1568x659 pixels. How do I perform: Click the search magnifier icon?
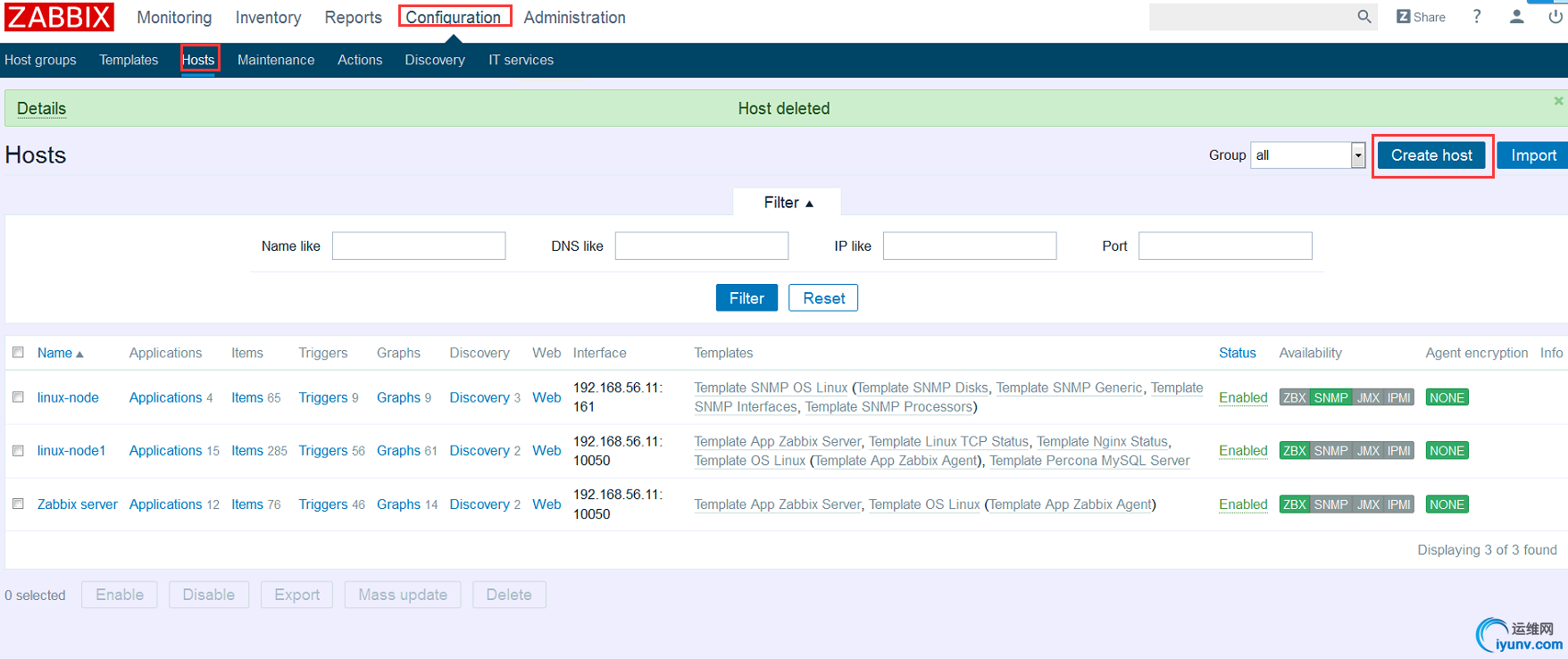pos(1364,17)
